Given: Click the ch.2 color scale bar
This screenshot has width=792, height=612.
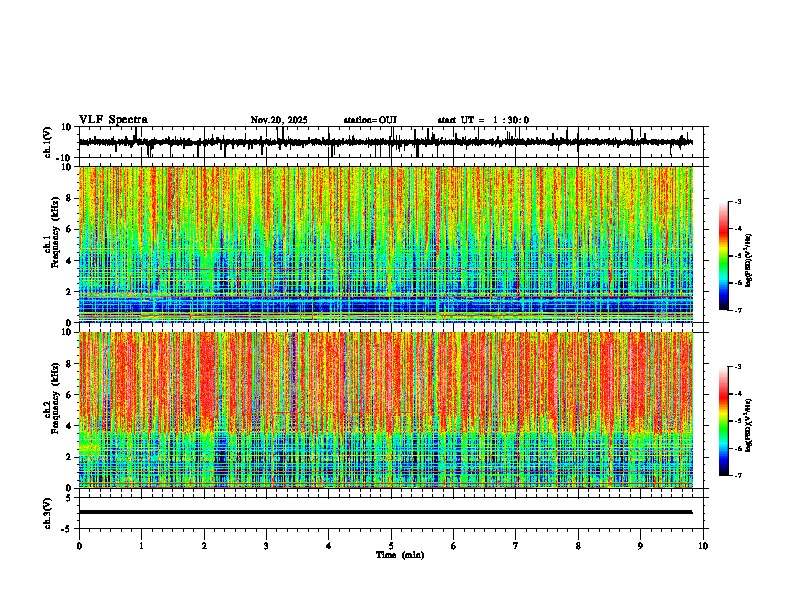Looking at the screenshot, I should coord(724,421).
